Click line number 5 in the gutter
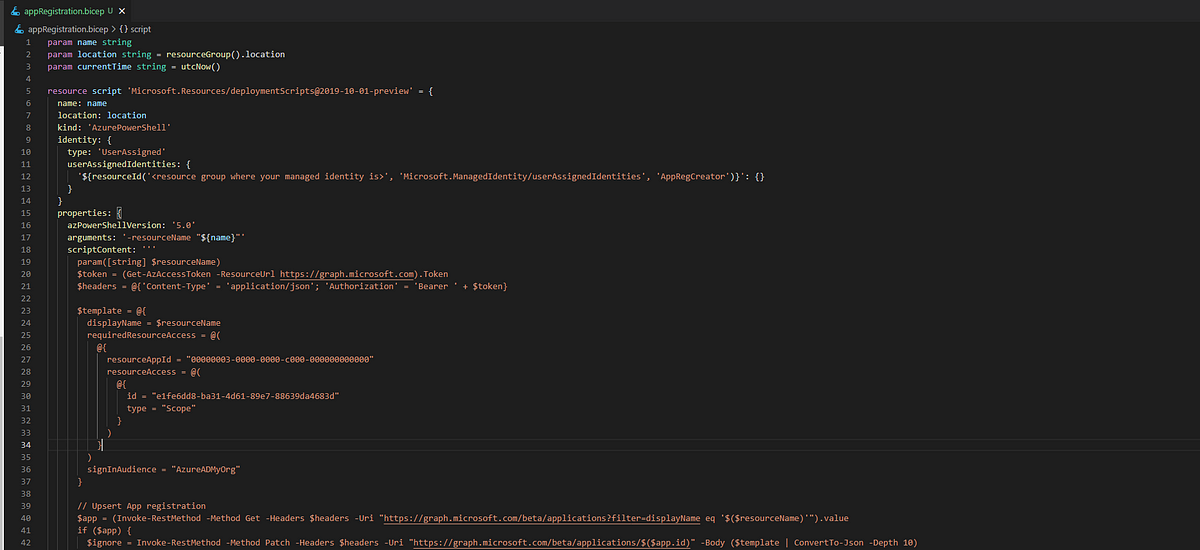1200x550 pixels. (28, 91)
